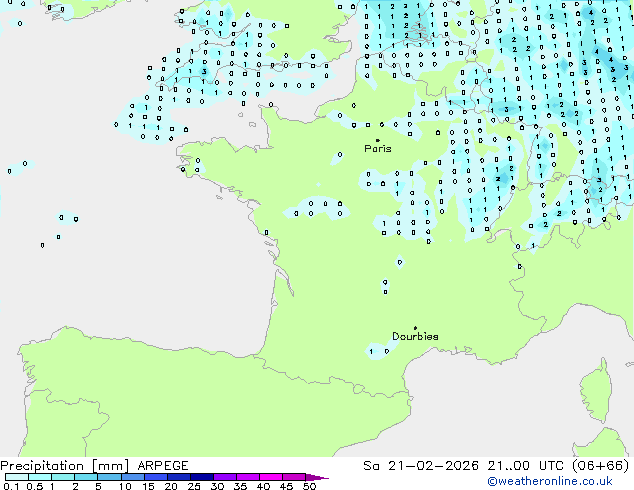Screen dimensions: 634x490
Task: Click the '21.00 UTC (06+66)' time text
Action: pos(558,466)
